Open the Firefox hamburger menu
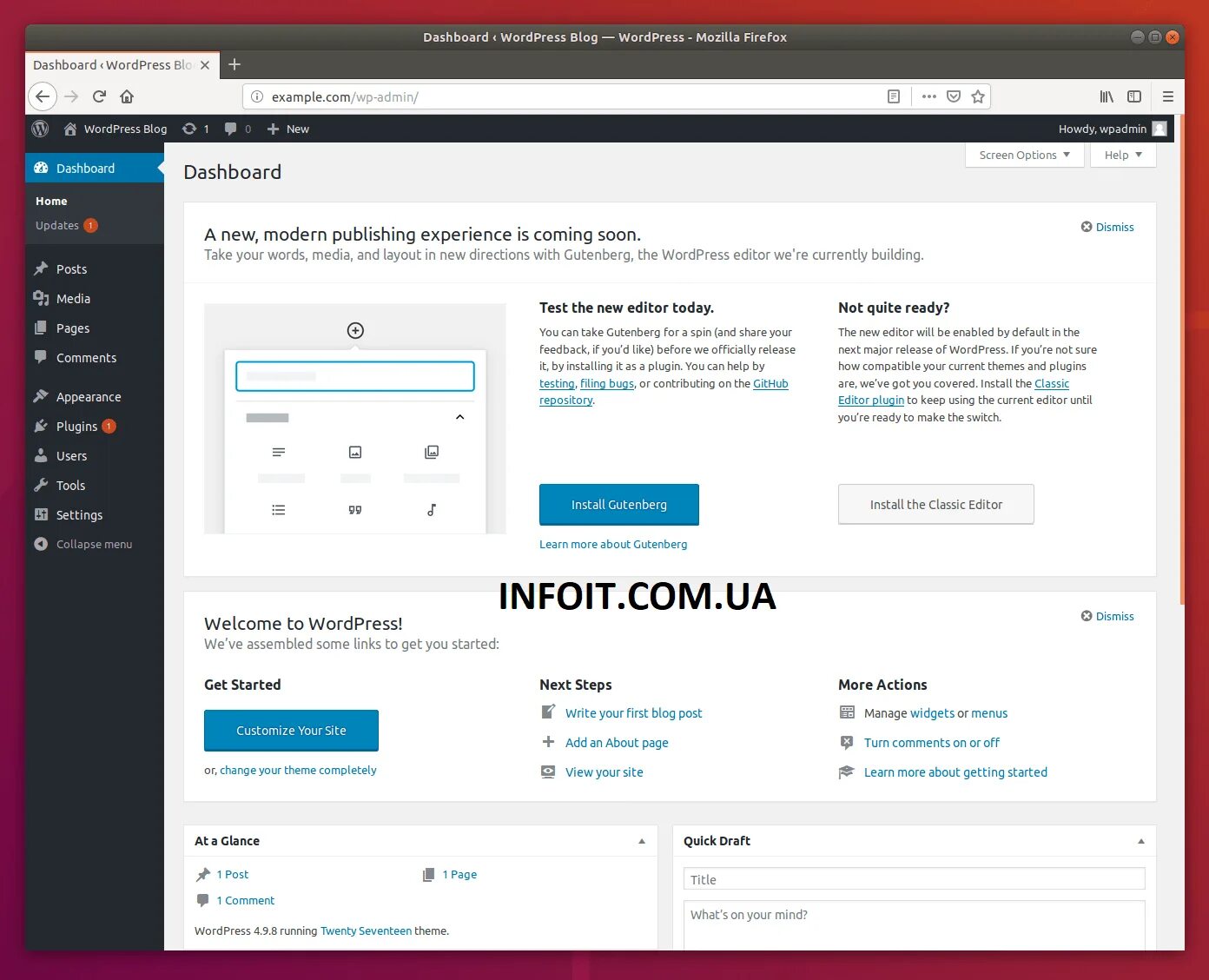1209x980 pixels. [1168, 96]
